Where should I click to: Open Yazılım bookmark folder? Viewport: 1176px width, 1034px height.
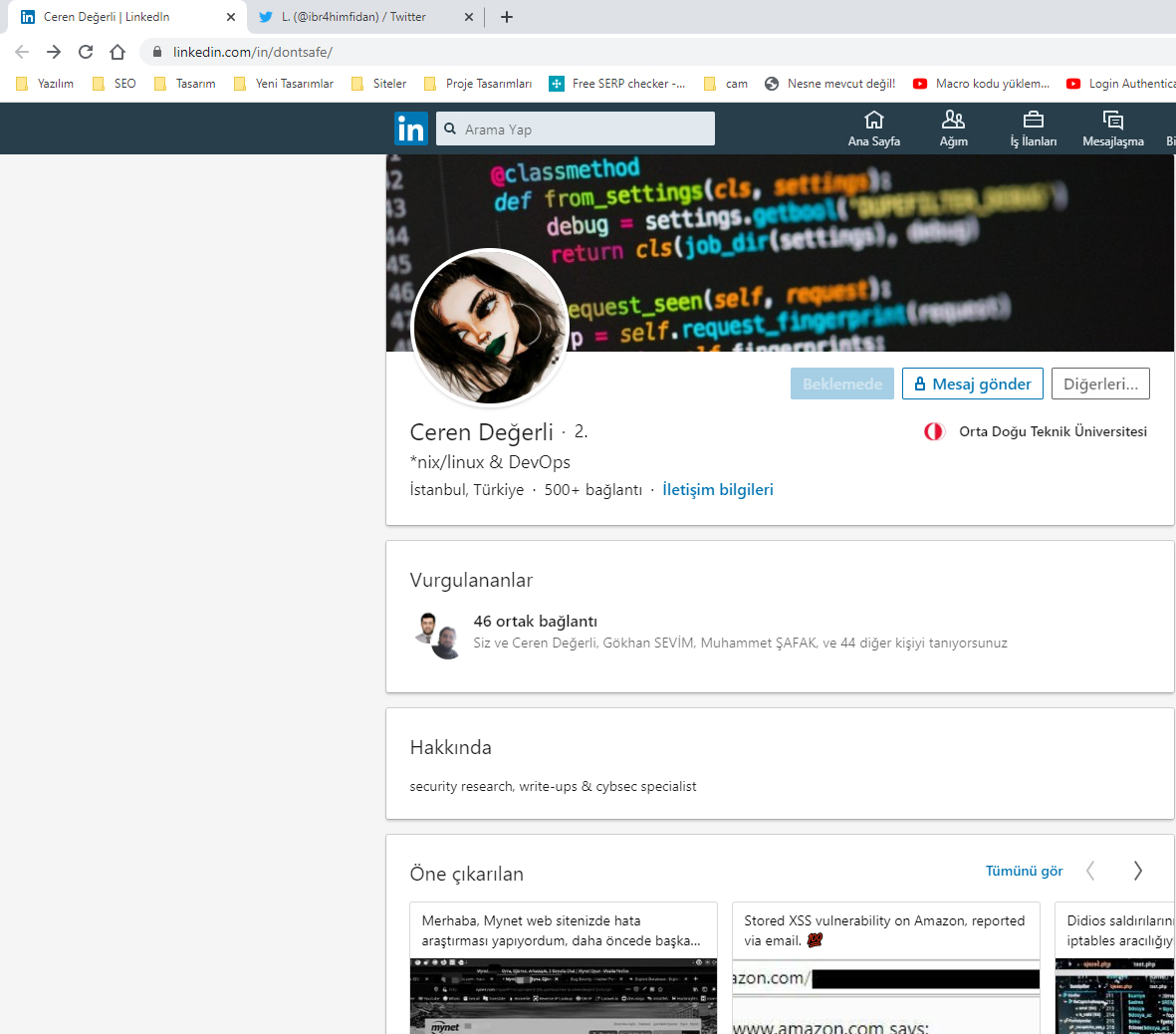click(x=45, y=84)
